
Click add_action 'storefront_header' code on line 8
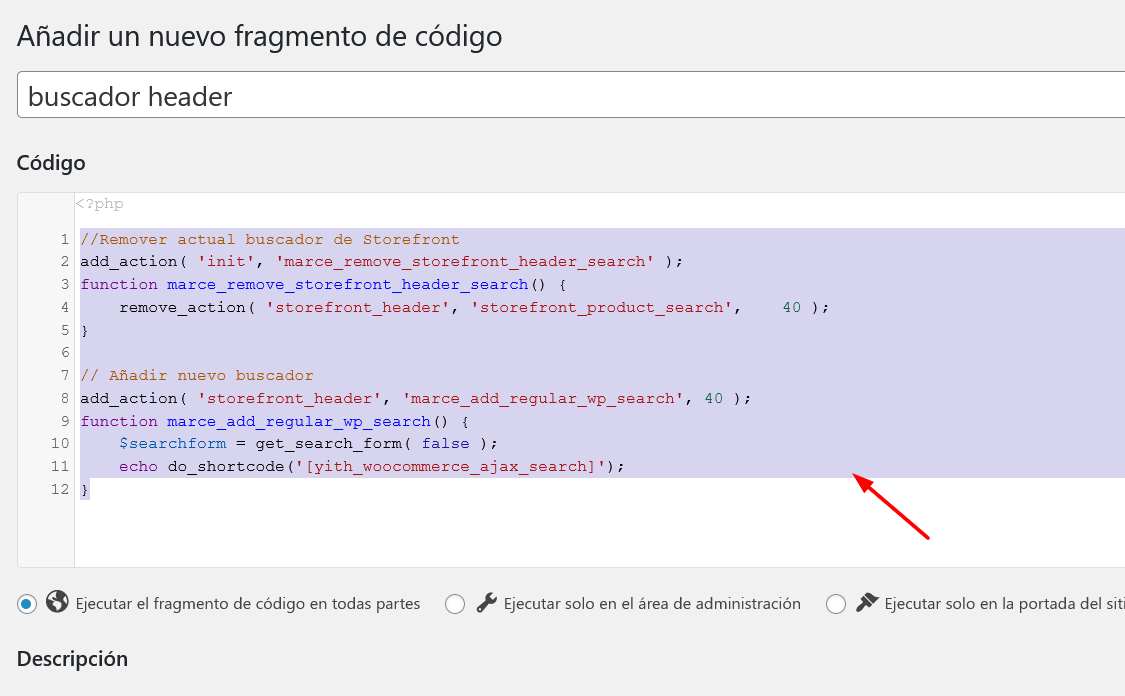click(x=415, y=398)
